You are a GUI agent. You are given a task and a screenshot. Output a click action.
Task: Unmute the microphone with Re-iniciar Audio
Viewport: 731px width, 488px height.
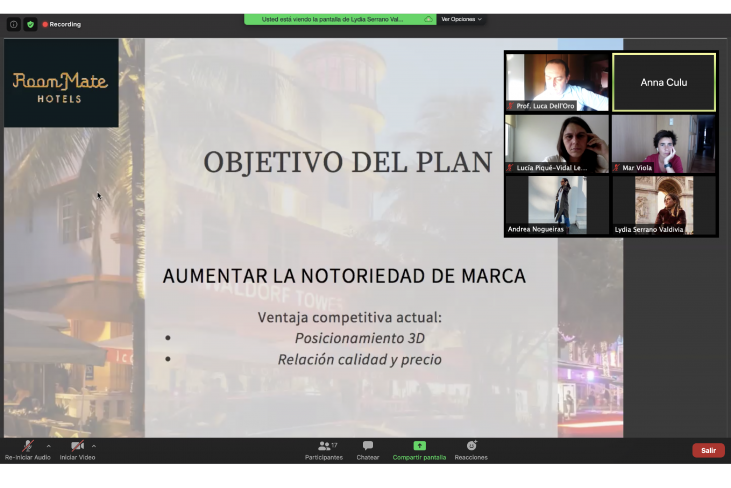coord(27,450)
